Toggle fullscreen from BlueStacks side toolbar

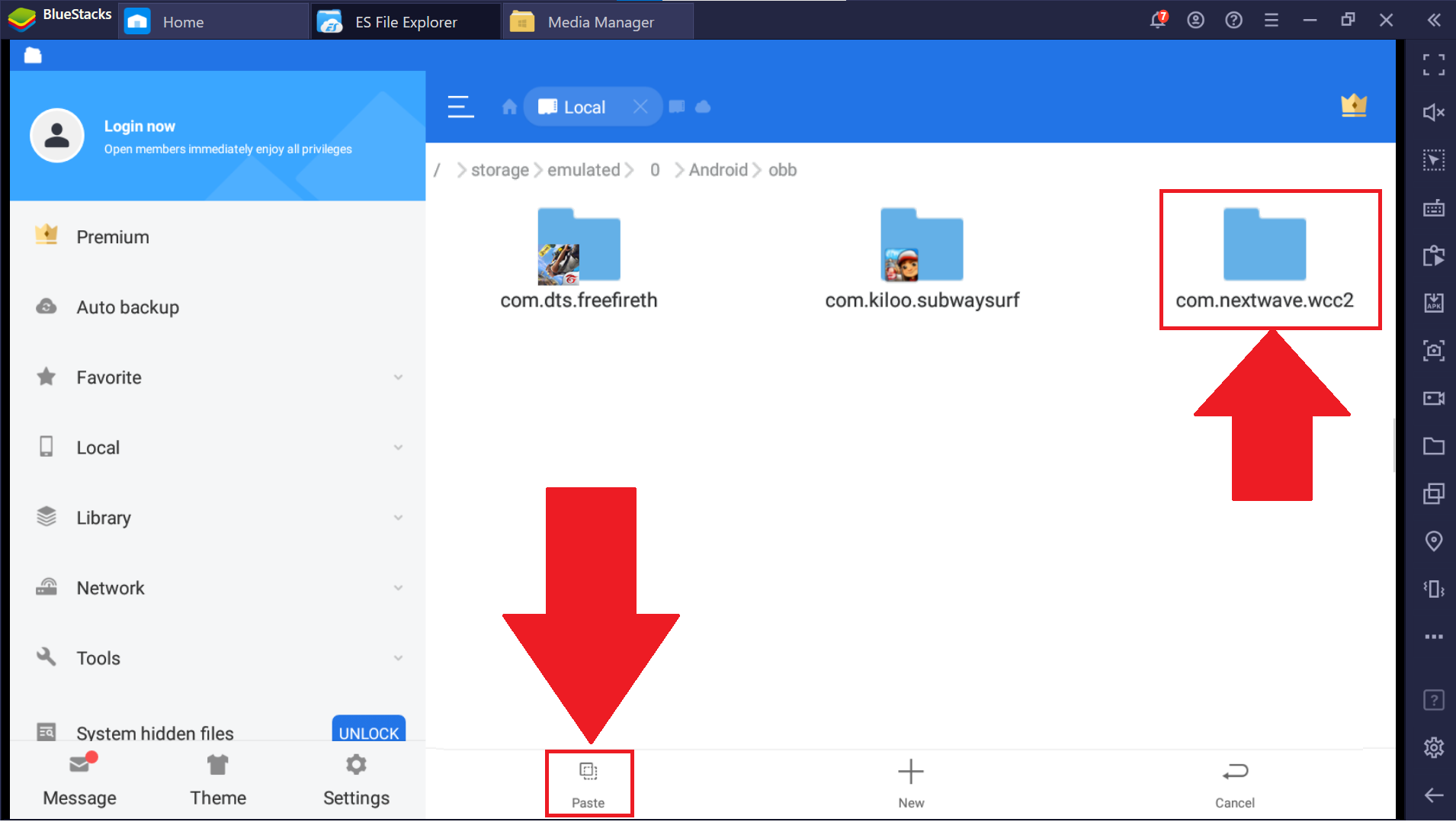[x=1434, y=65]
